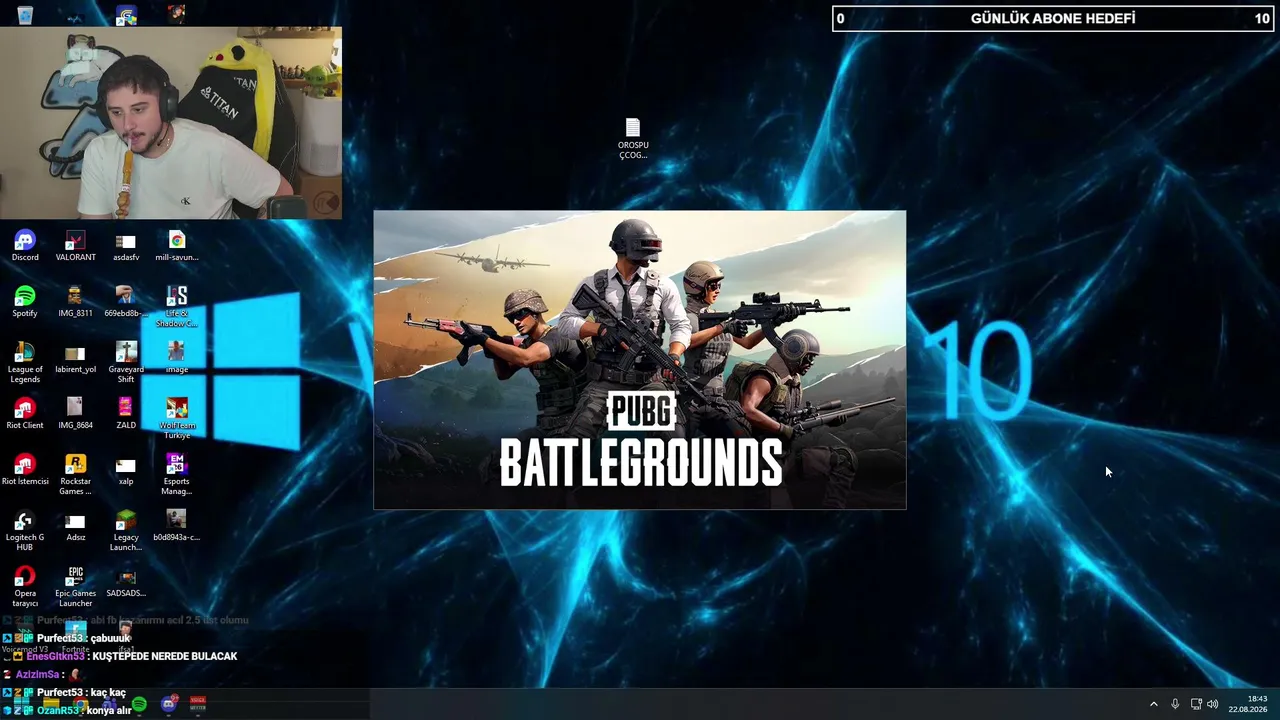Click the webcam overlay of the streamer
The width and height of the screenshot is (1280, 720).
171,123
